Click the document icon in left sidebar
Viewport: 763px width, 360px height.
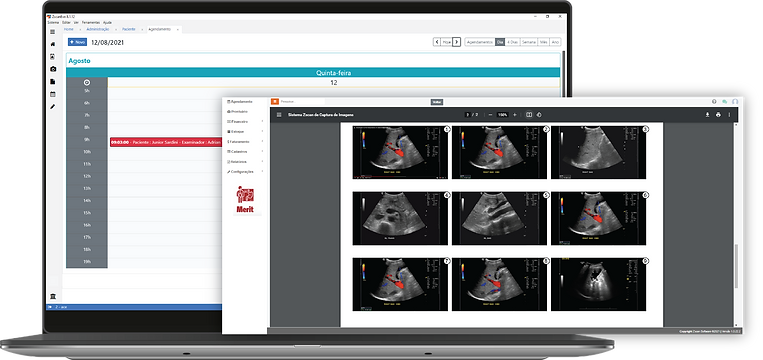(x=53, y=82)
